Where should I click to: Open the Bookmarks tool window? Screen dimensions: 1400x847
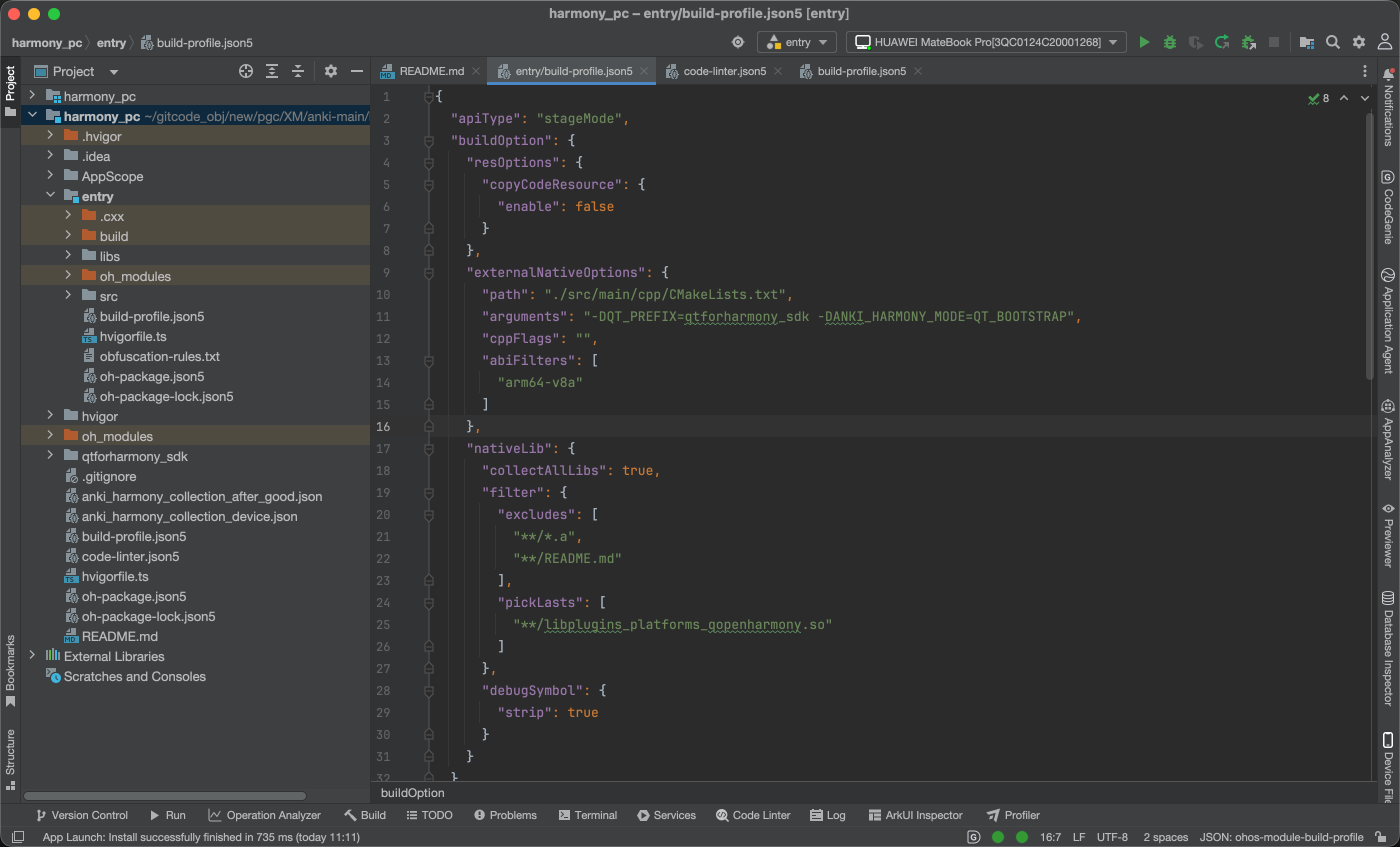coord(10,671)
